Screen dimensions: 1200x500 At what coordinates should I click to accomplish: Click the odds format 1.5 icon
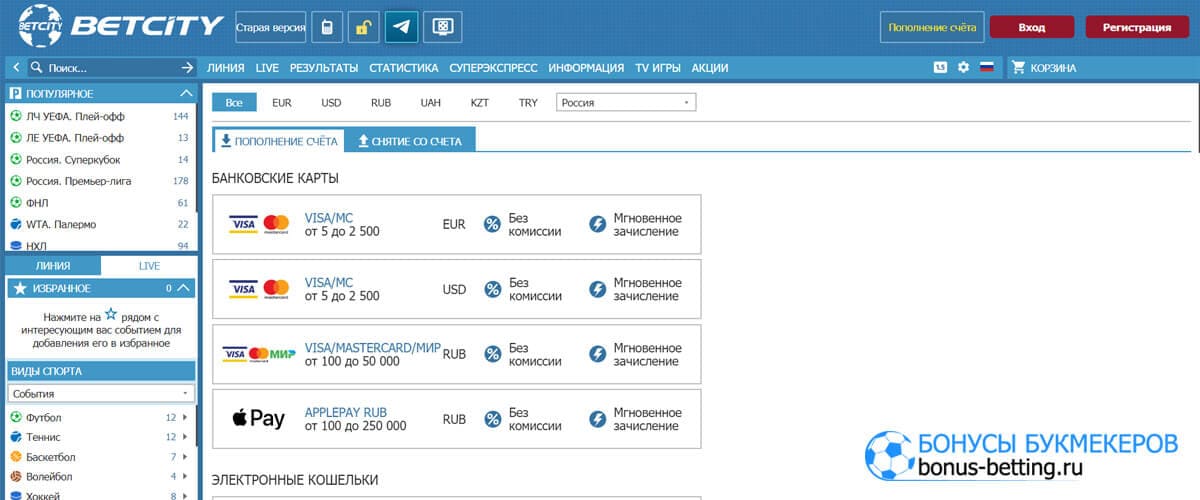coord(940,68)
